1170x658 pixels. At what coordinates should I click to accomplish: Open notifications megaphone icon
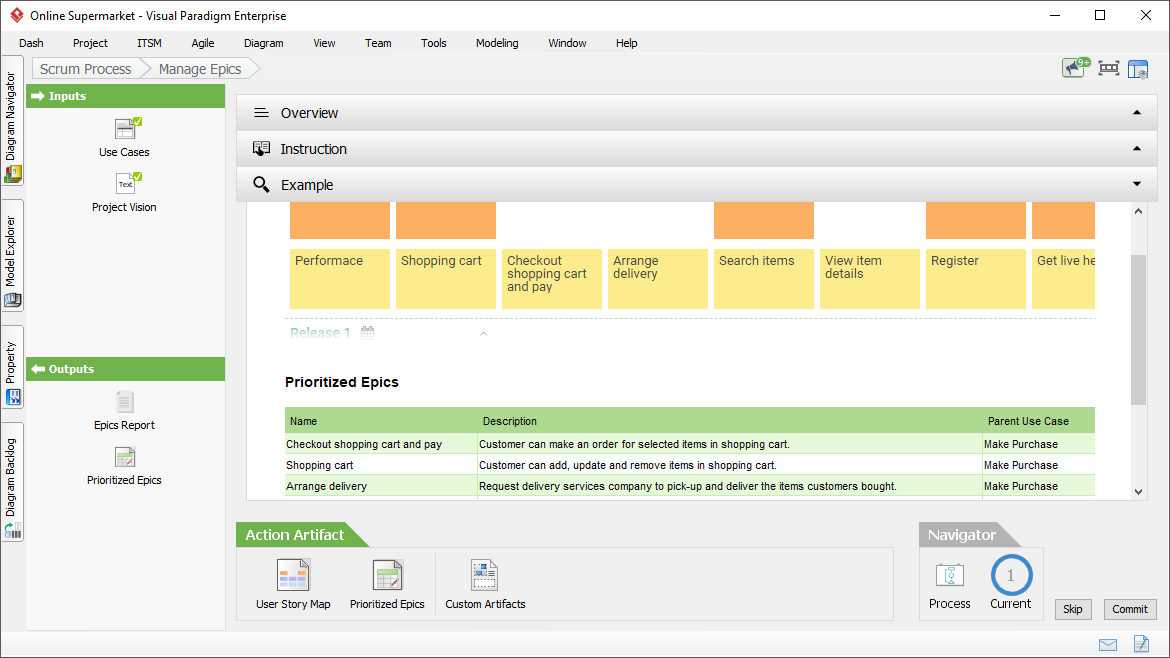tap(1075, 68)
